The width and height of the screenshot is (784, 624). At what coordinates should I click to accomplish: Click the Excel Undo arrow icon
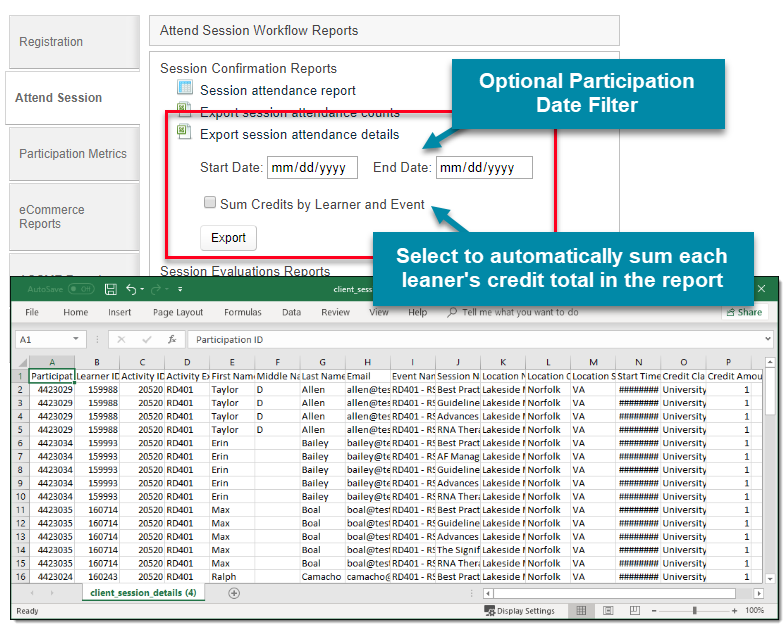click(x=131, y=289)
